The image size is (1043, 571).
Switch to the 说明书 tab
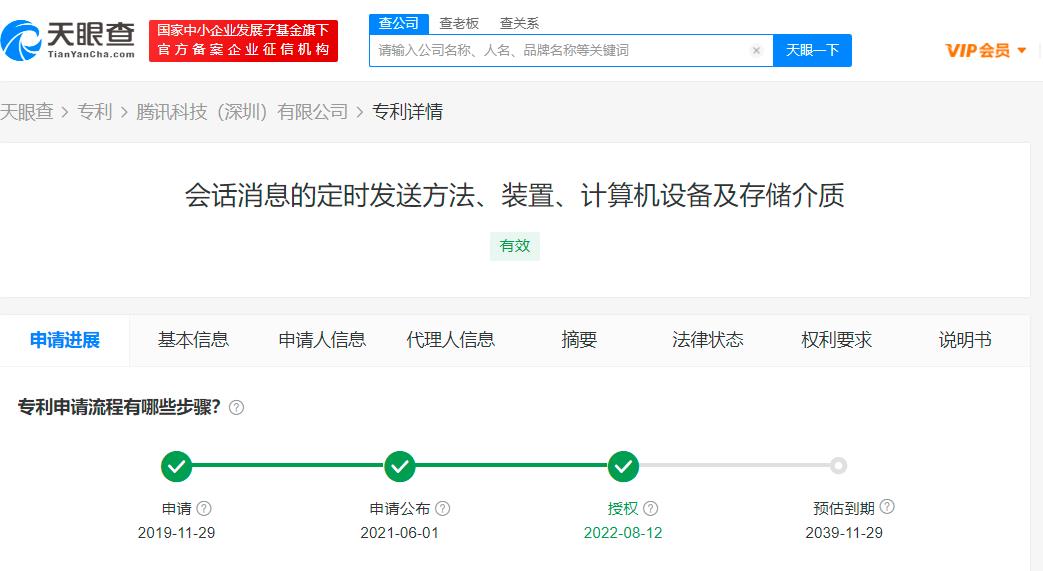[965, 340]
